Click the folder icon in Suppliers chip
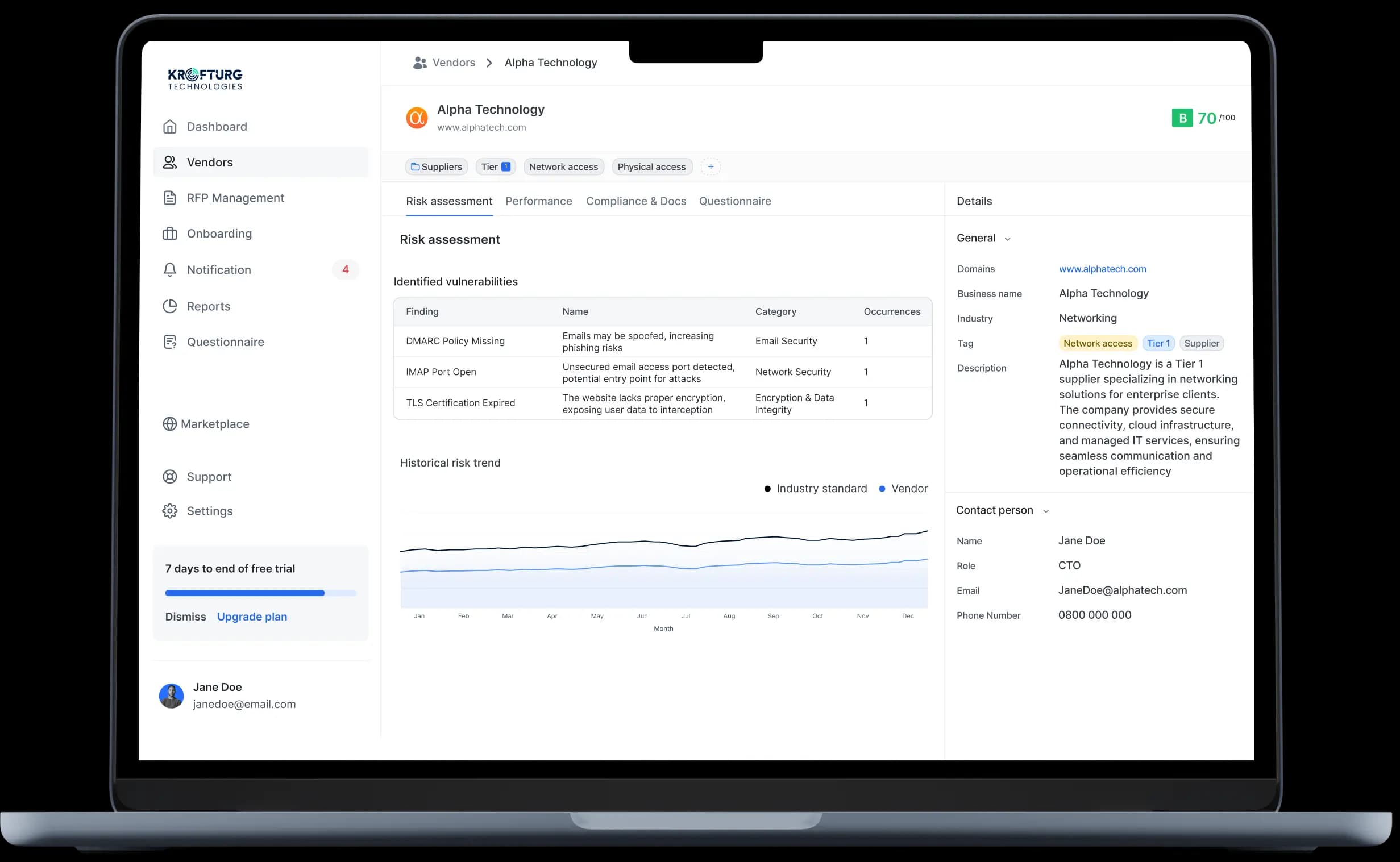Screen dimensions: 1400x862 (x=415, y=167)
